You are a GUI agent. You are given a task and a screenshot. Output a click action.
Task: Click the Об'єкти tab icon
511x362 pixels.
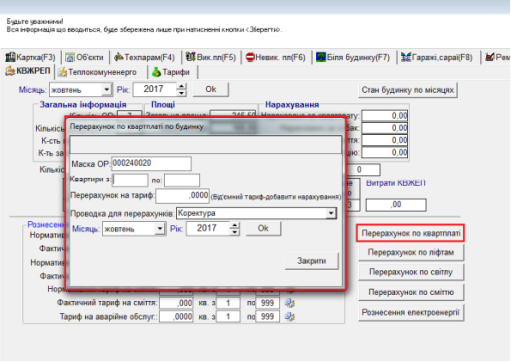pos(70,58)
